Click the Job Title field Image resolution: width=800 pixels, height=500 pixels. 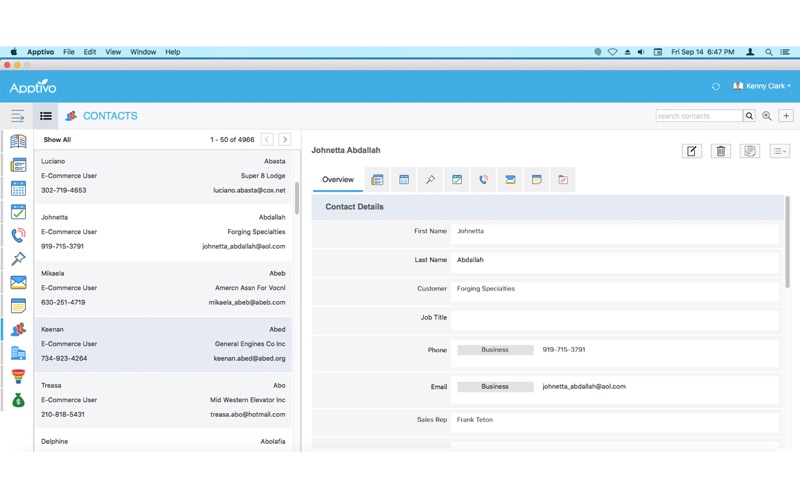pos(615,318)
